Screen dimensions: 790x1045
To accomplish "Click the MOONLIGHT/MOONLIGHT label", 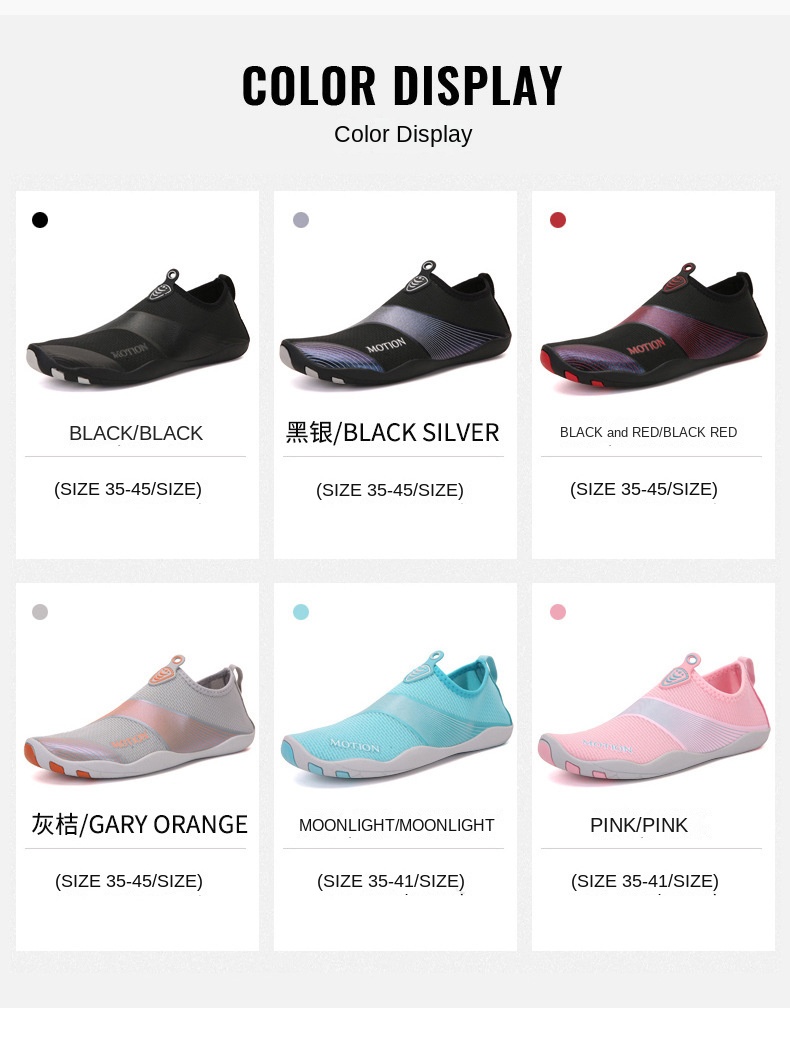I will pyautogui.click(x=397, y=825).
